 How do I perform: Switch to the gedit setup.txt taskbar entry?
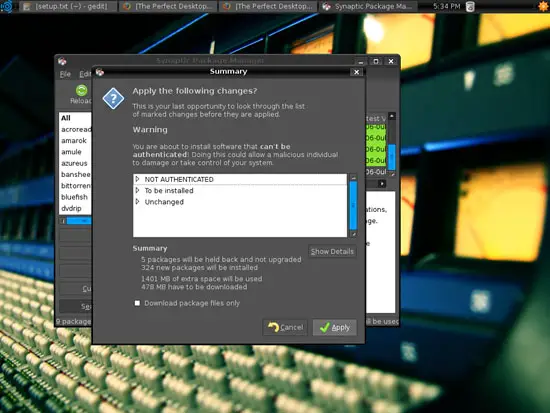[68, 6]
